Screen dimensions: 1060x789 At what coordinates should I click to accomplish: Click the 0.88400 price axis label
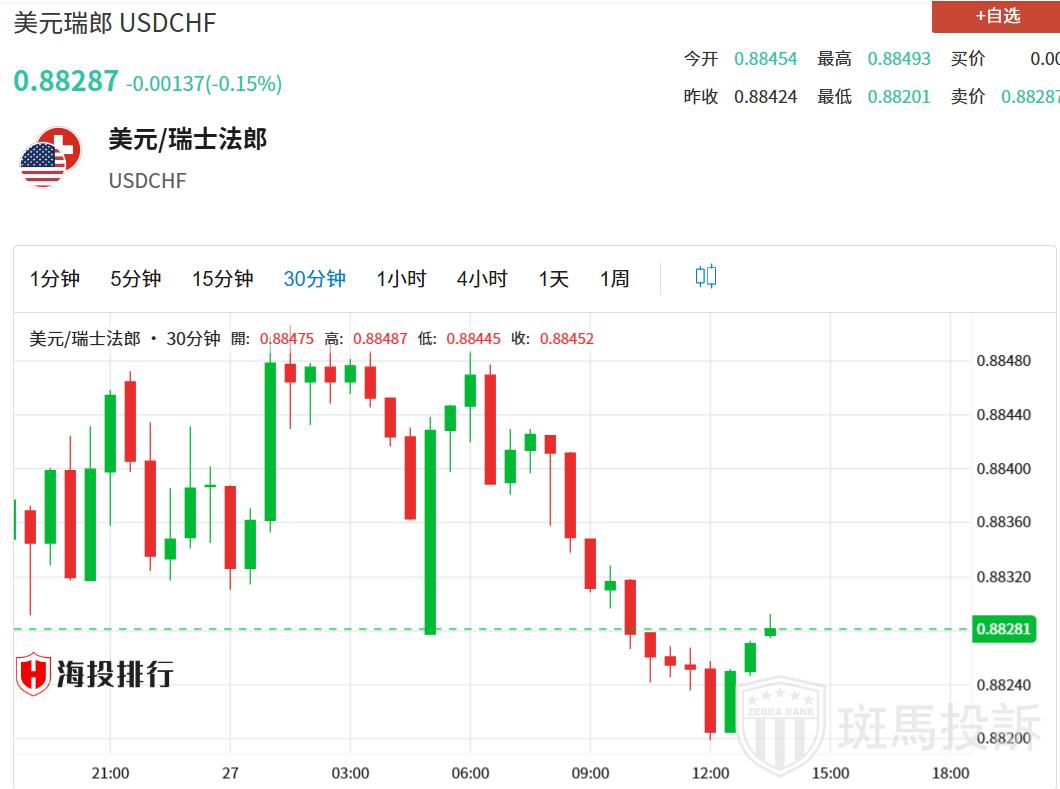pyautogui.click(x=1003, y=468)
